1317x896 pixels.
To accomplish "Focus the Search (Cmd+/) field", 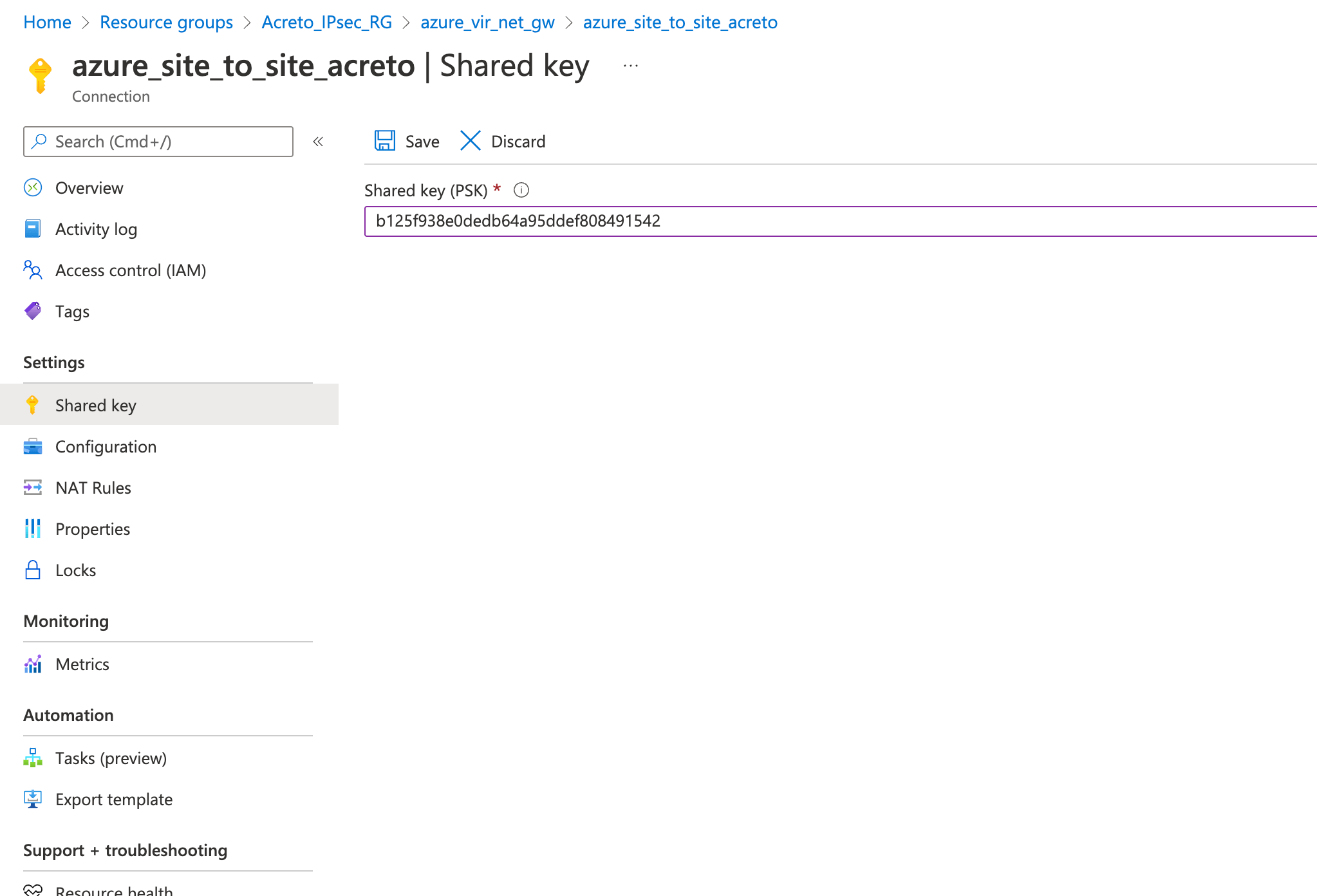I will (x=158, y=142).
